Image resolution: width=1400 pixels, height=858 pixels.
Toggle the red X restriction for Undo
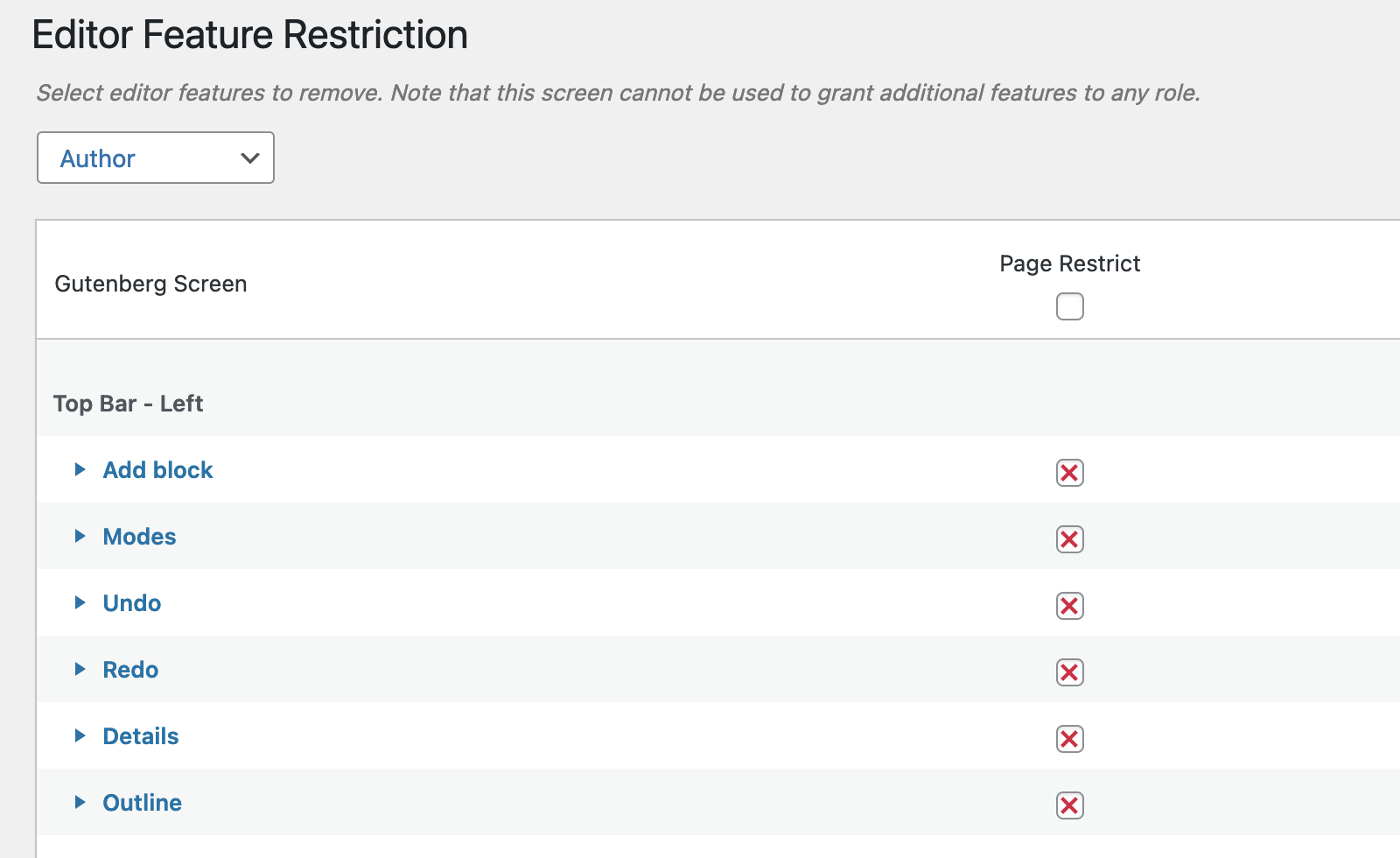click(1069, 606)
